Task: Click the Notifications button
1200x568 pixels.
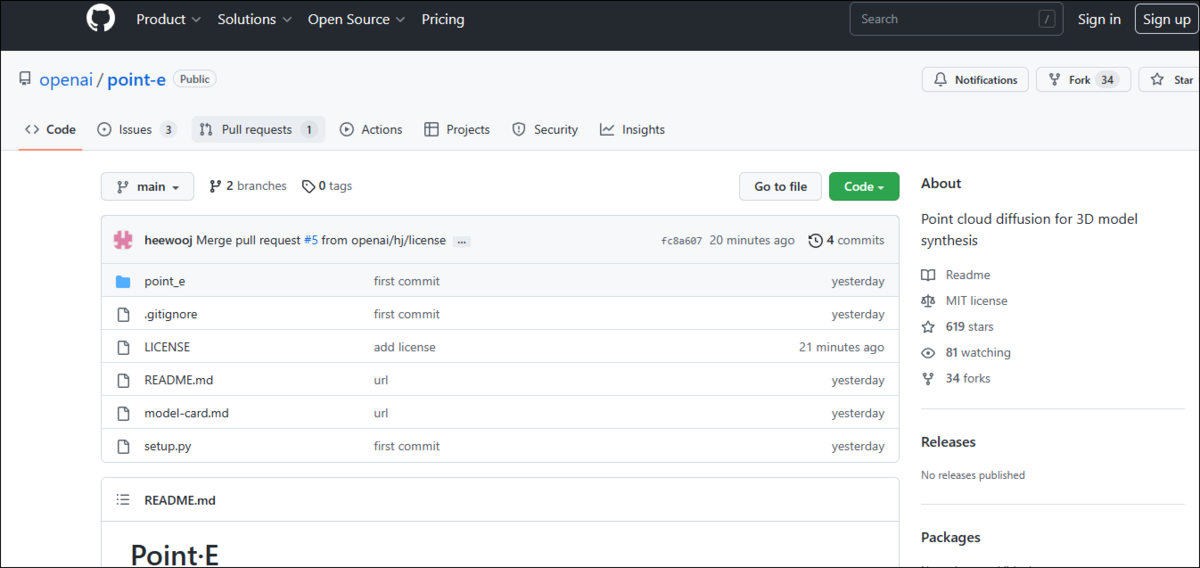Action: (x=975, y=80)
